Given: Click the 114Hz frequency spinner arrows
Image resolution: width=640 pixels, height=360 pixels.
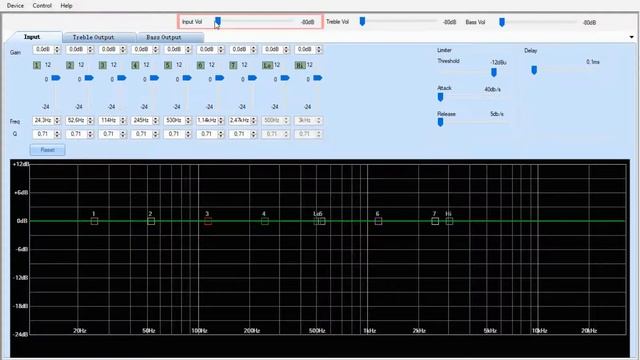Looking at the screenshot, I should [123, 120].
